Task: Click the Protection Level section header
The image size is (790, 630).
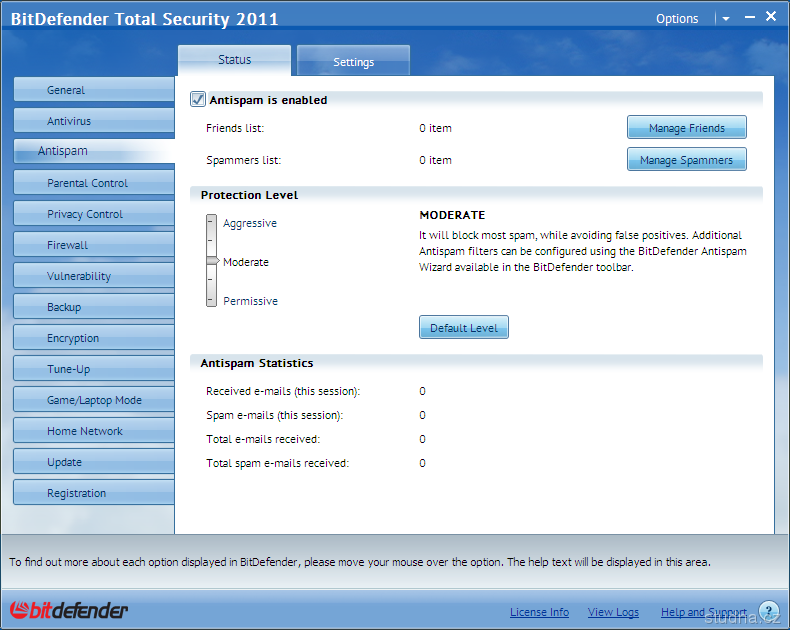Action: (249, 195)
